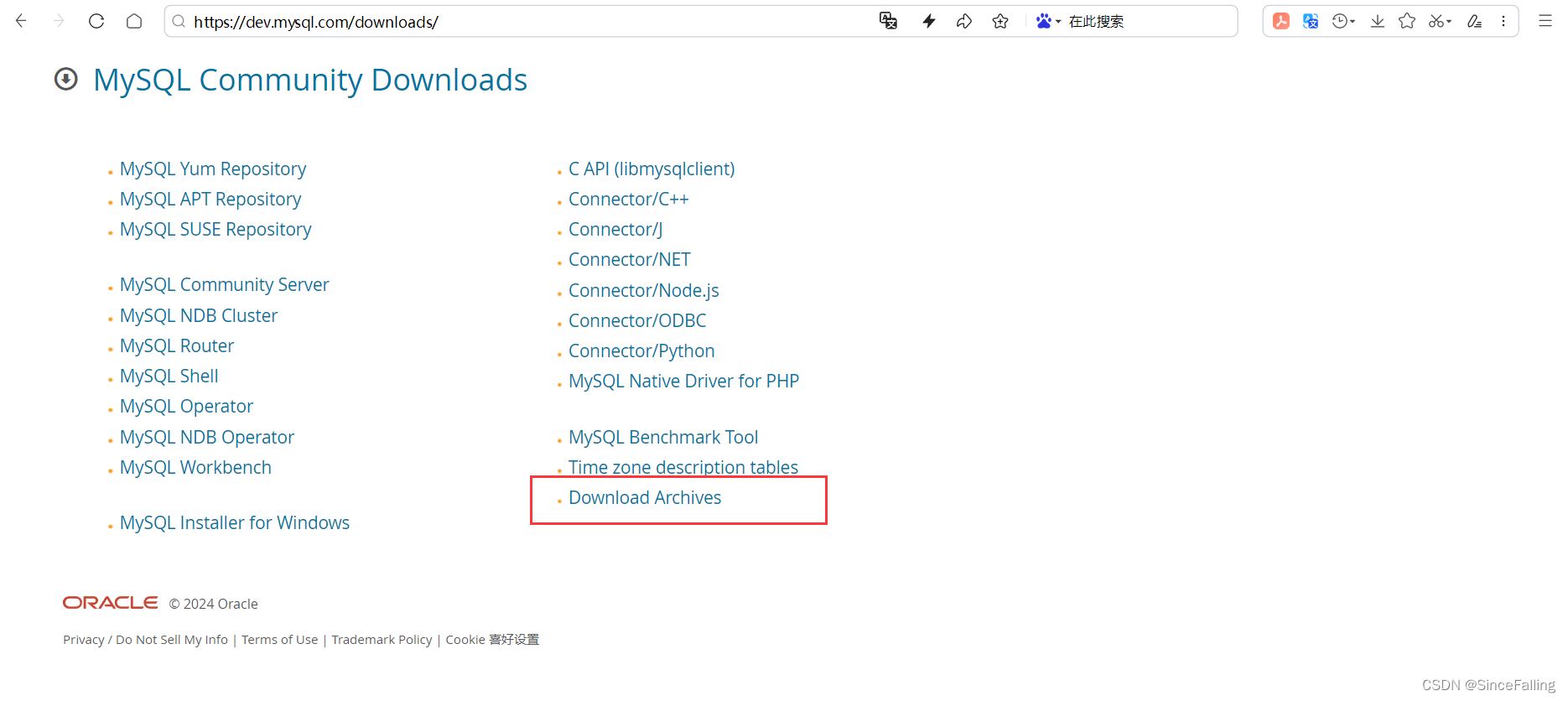Open the three-dot more tools menu

1503,21
